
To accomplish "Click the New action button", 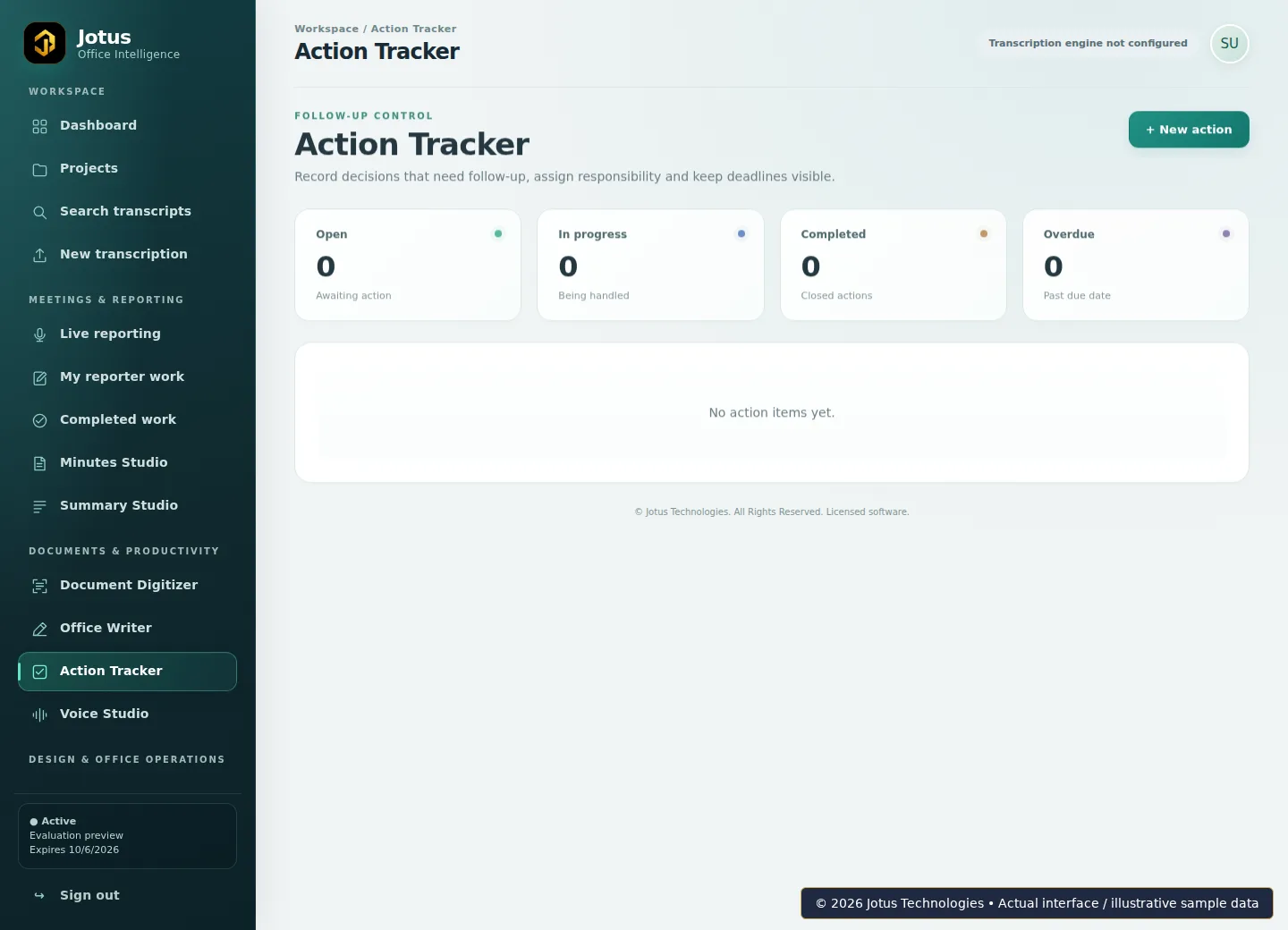I will pos(1189,130).
